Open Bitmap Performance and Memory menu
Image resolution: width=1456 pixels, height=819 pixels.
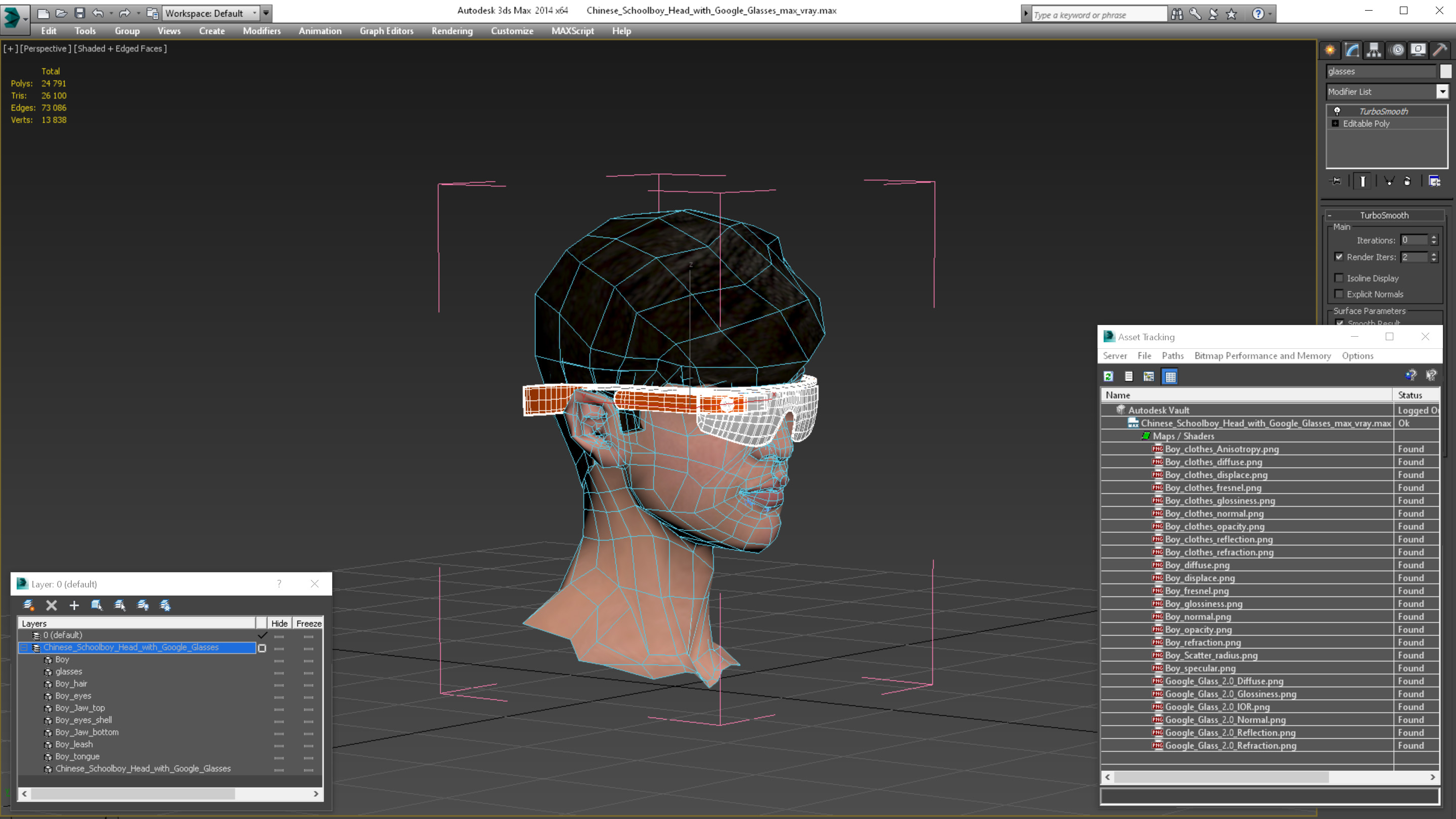1262,355
